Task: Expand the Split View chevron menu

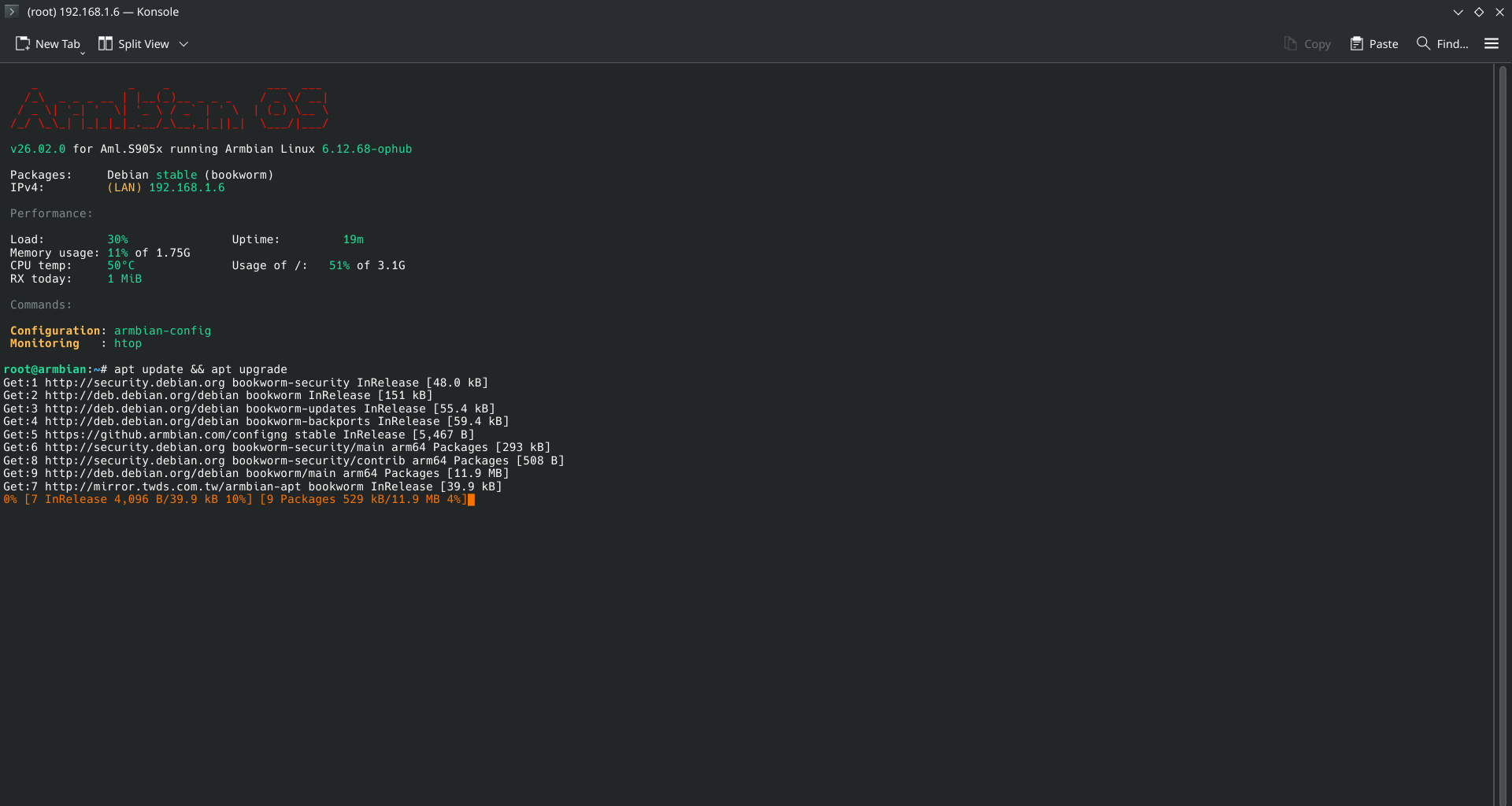Action: [183, 44]
